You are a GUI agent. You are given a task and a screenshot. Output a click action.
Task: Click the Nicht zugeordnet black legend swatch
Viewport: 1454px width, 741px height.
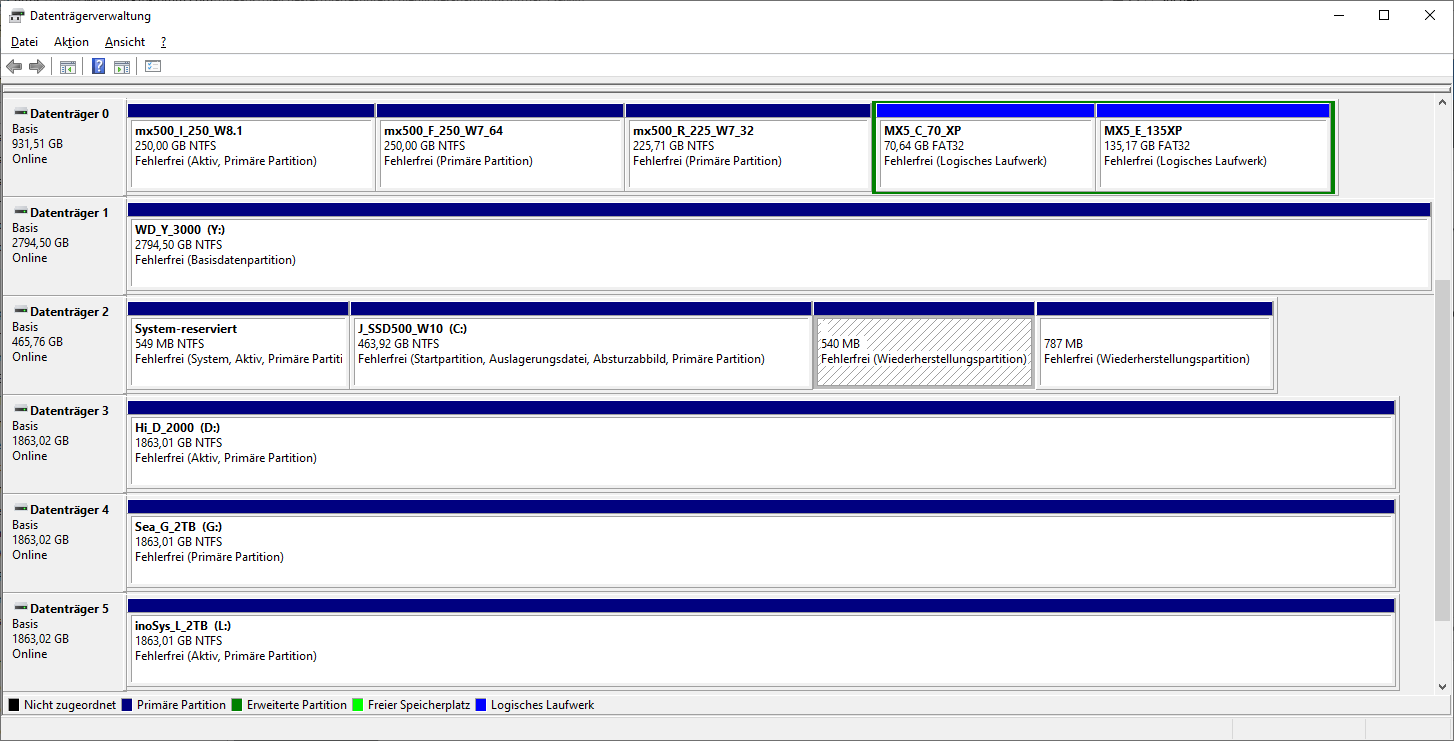click(x=14, y=705)
